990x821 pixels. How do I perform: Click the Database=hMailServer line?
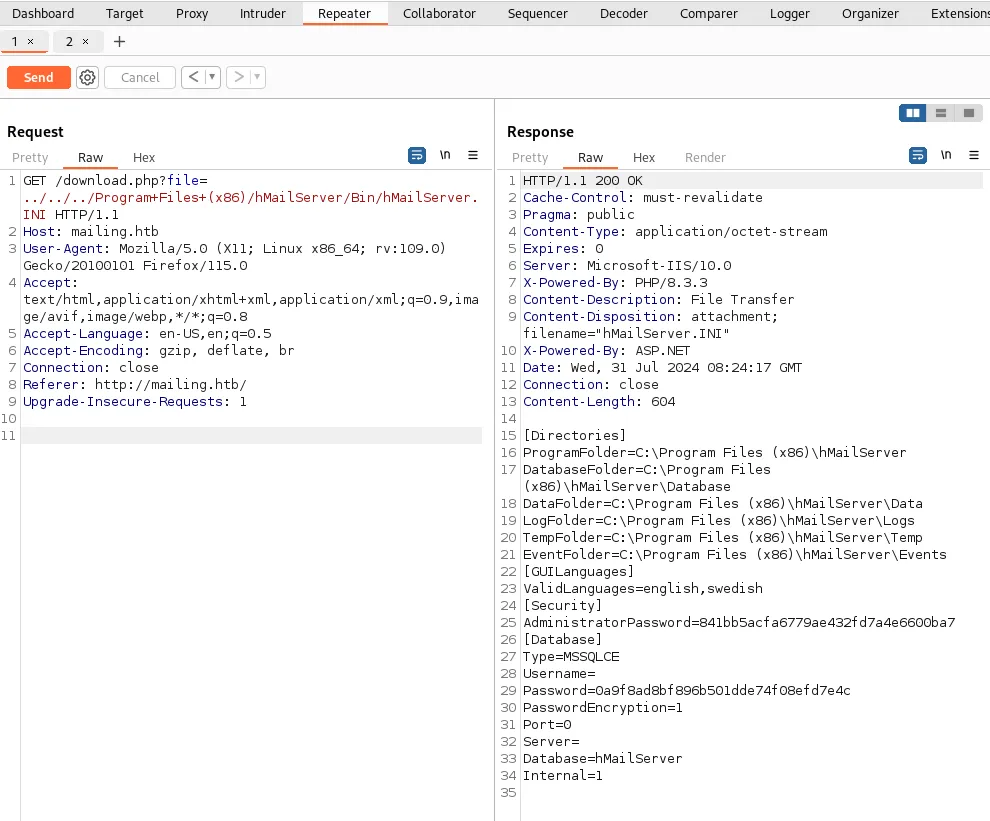602,758
